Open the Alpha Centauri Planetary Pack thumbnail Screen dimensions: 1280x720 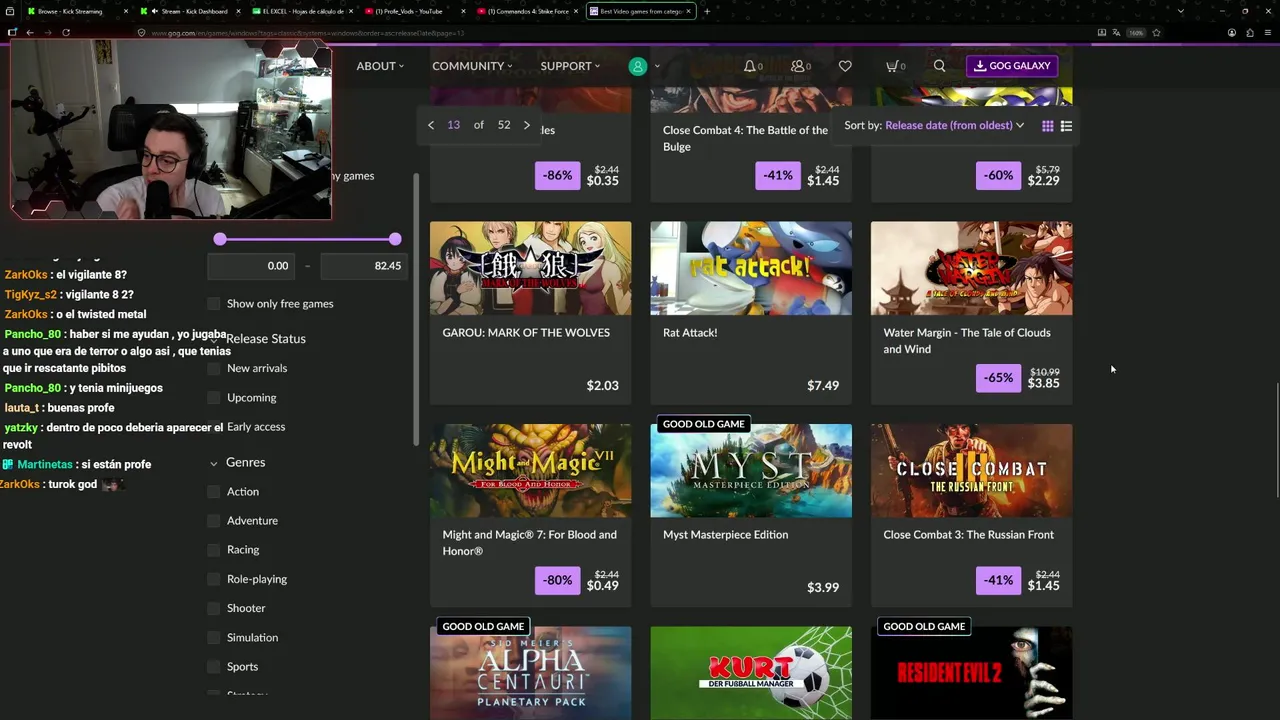point(531,673)
